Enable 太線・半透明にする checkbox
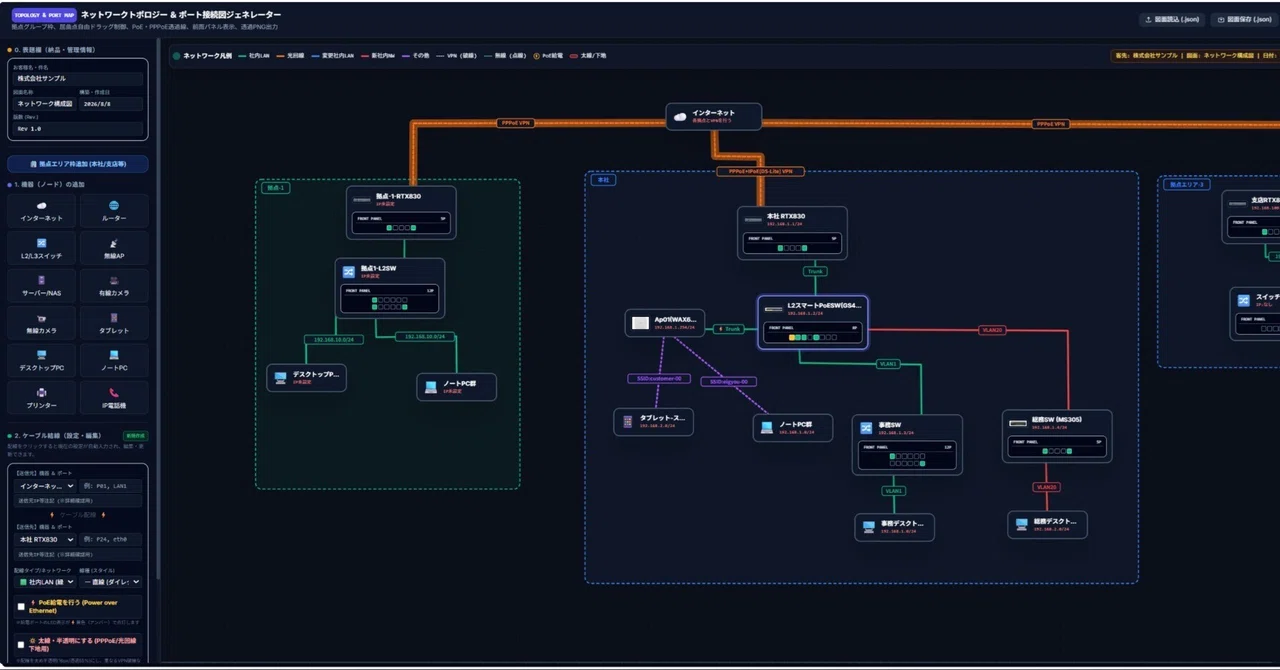This screenshot has height=670, width=1280. point(21,645)
